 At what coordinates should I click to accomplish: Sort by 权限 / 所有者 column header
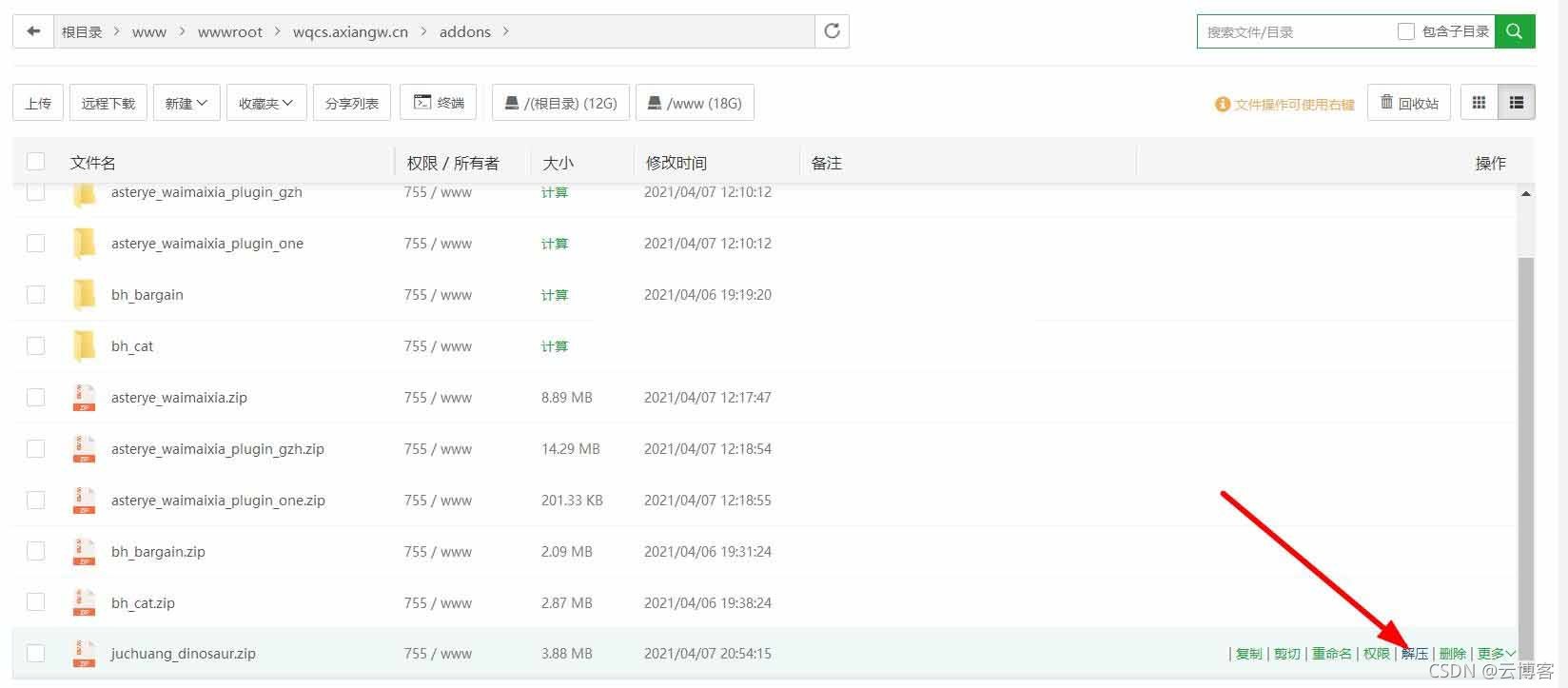[x=453, y=163]
